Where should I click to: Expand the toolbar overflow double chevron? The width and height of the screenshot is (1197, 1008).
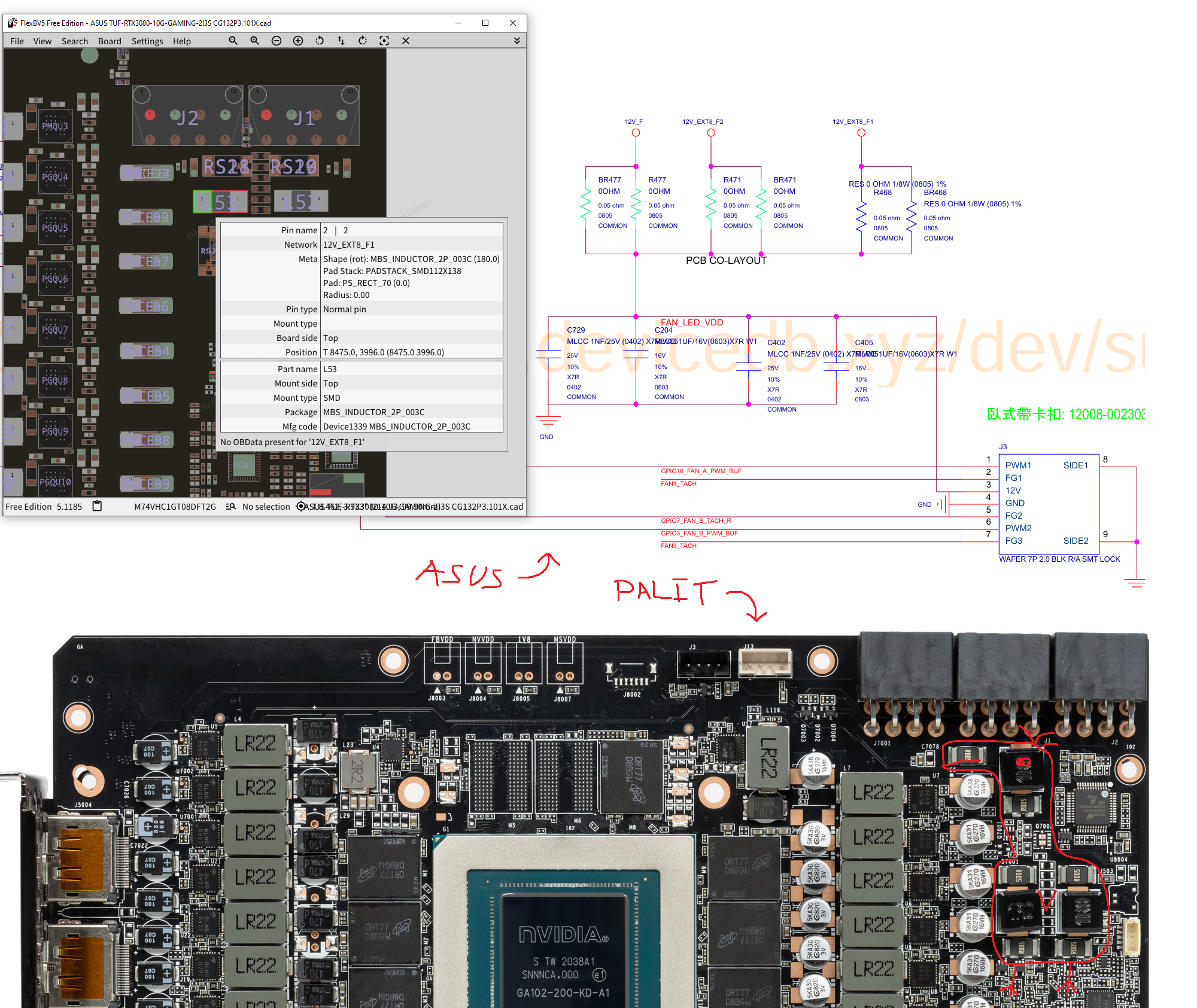(x=517, y=41)
